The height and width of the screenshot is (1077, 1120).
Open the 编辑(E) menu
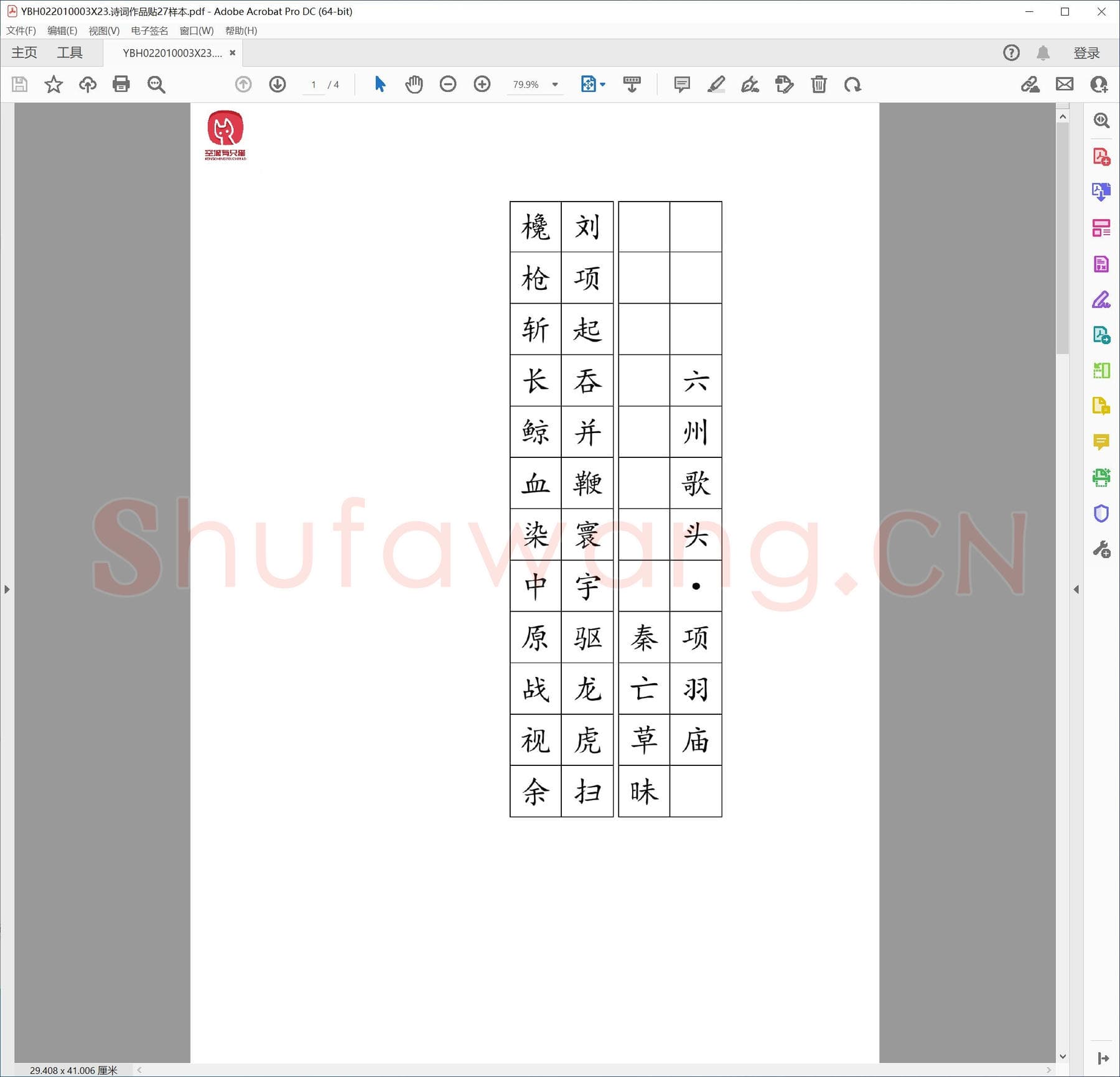pyautogui.click(x=62, y=30)
